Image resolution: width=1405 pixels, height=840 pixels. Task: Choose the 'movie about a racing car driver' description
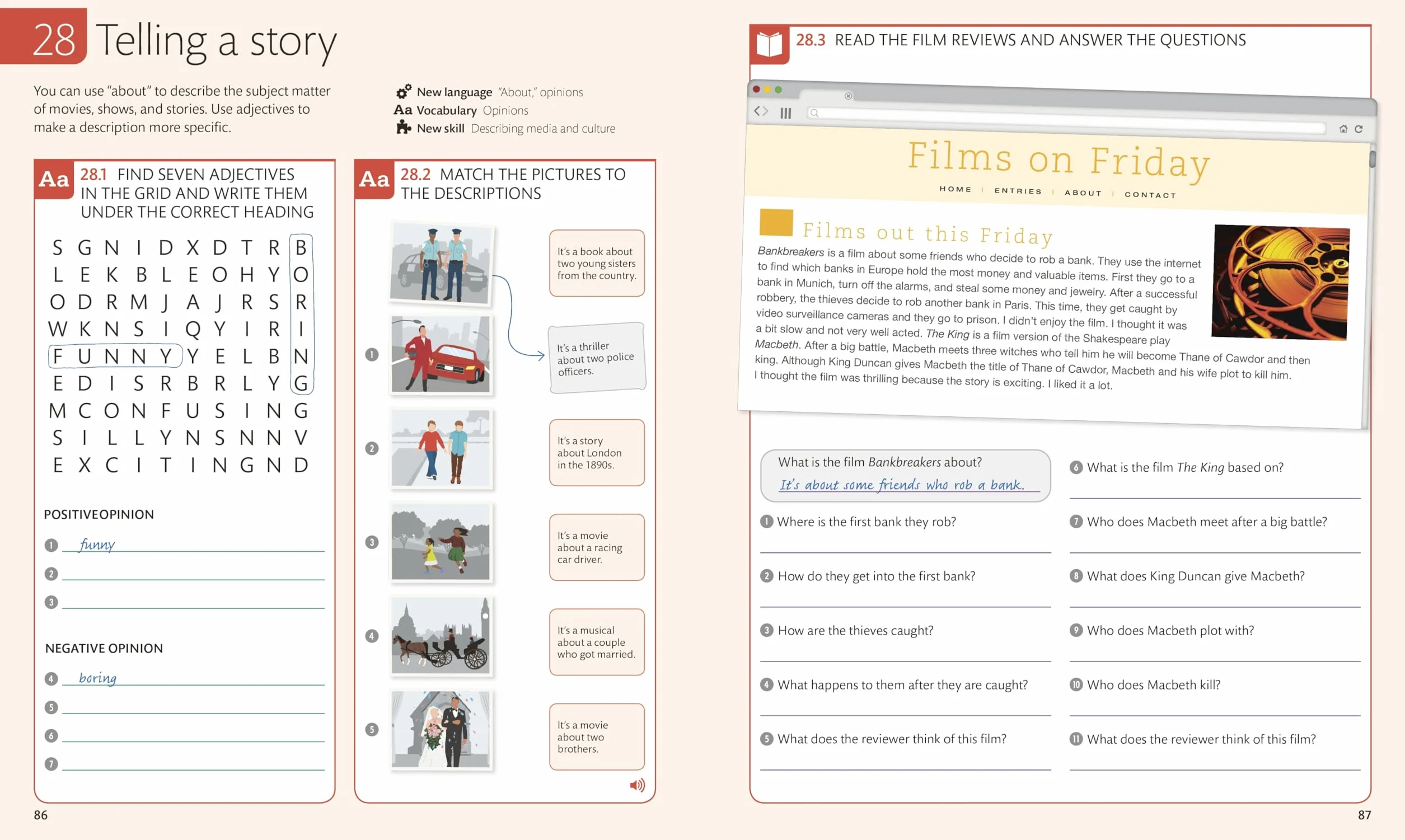pos(597,547)
